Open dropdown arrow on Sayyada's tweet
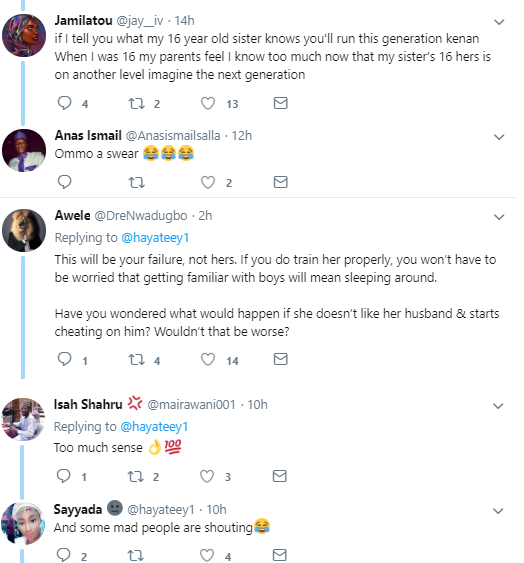This screenshot has width=524, height=563. coord(498,511)
